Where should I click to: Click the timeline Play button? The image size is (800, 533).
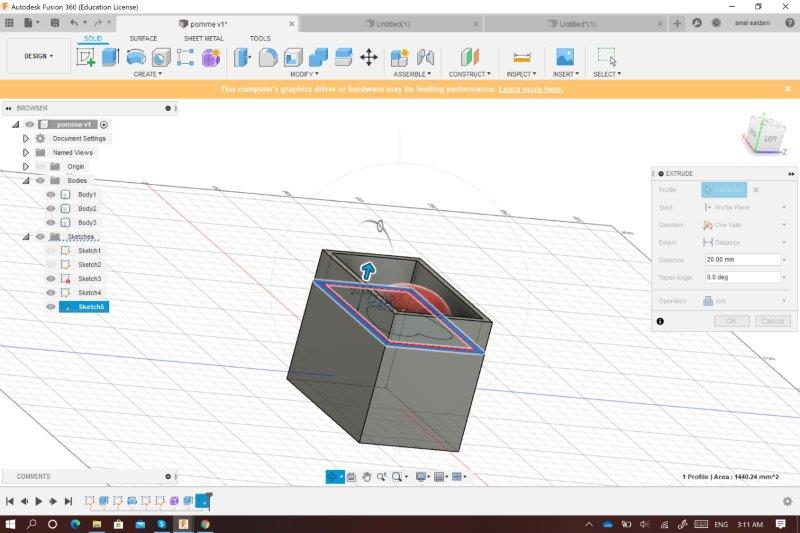pyautogui.click(x=39, y=501)
